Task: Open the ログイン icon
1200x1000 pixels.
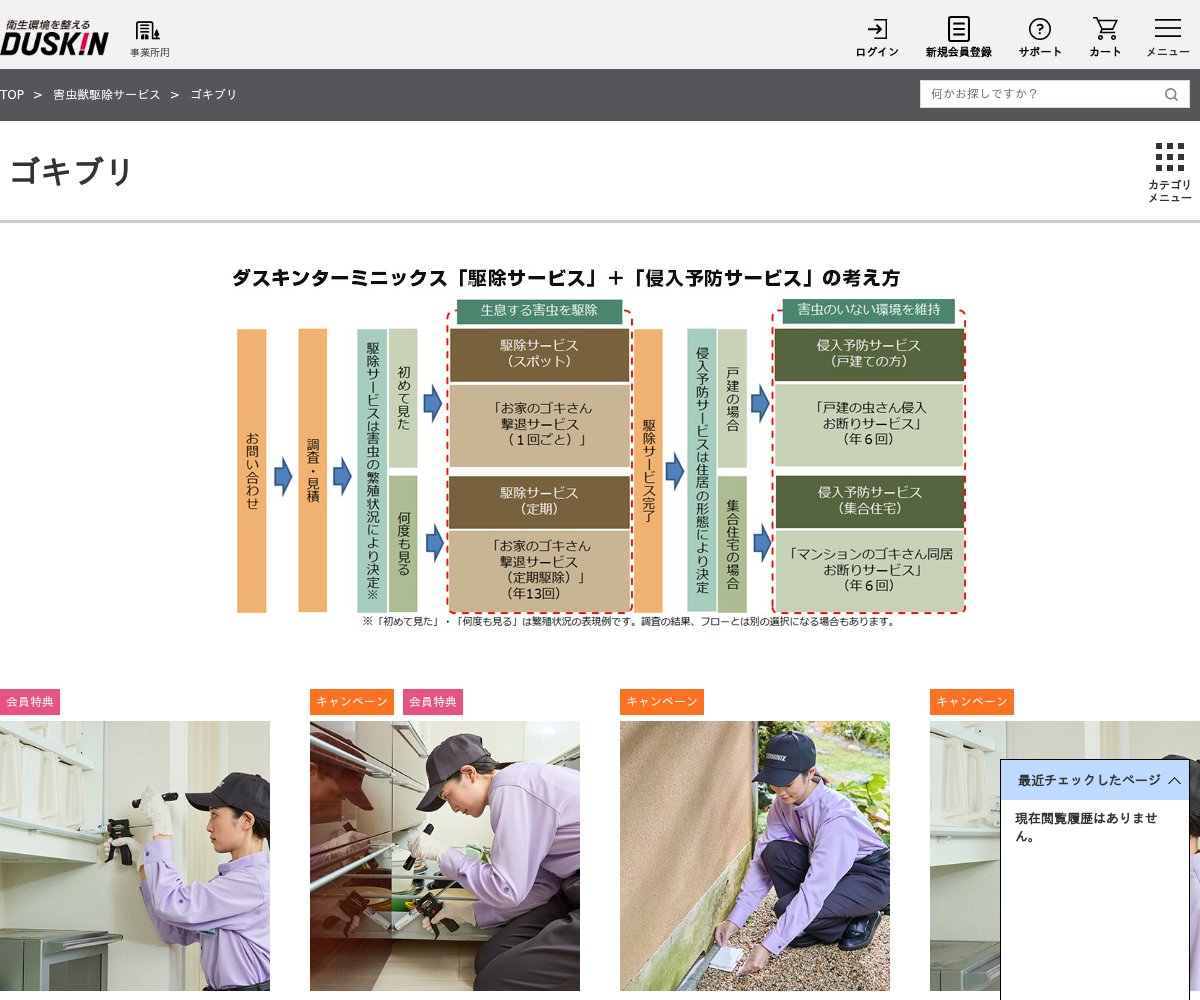Action: (x=875, y=37)
